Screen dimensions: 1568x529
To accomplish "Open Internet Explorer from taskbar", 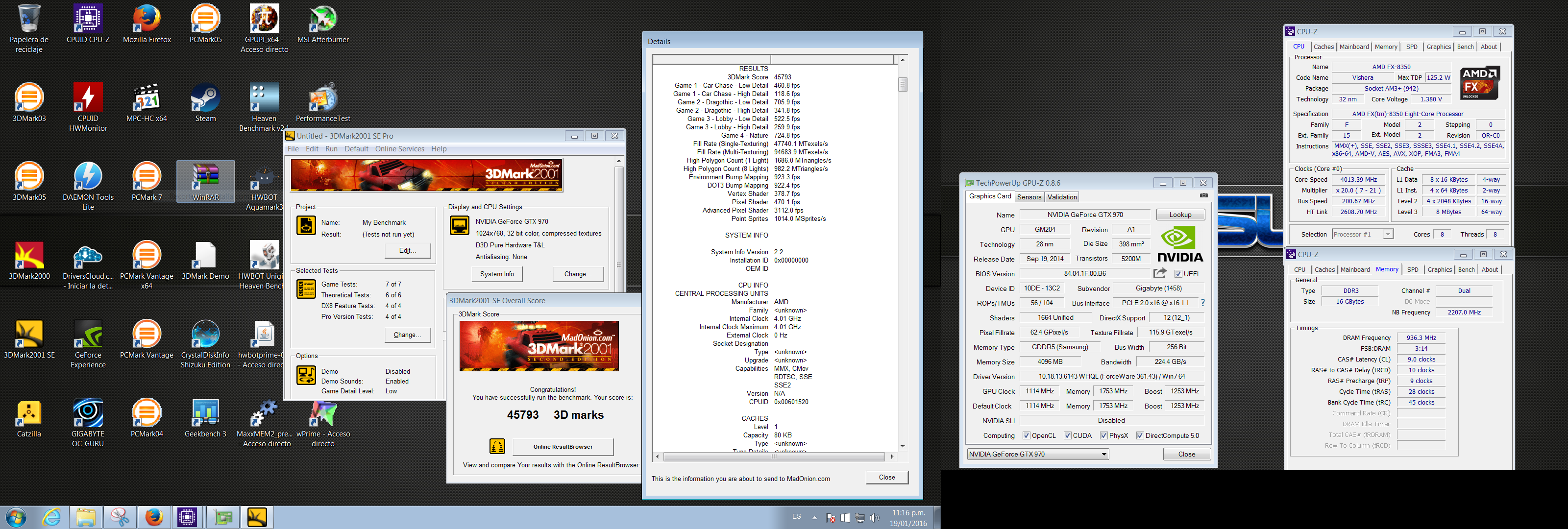I will tap(52, 517).
